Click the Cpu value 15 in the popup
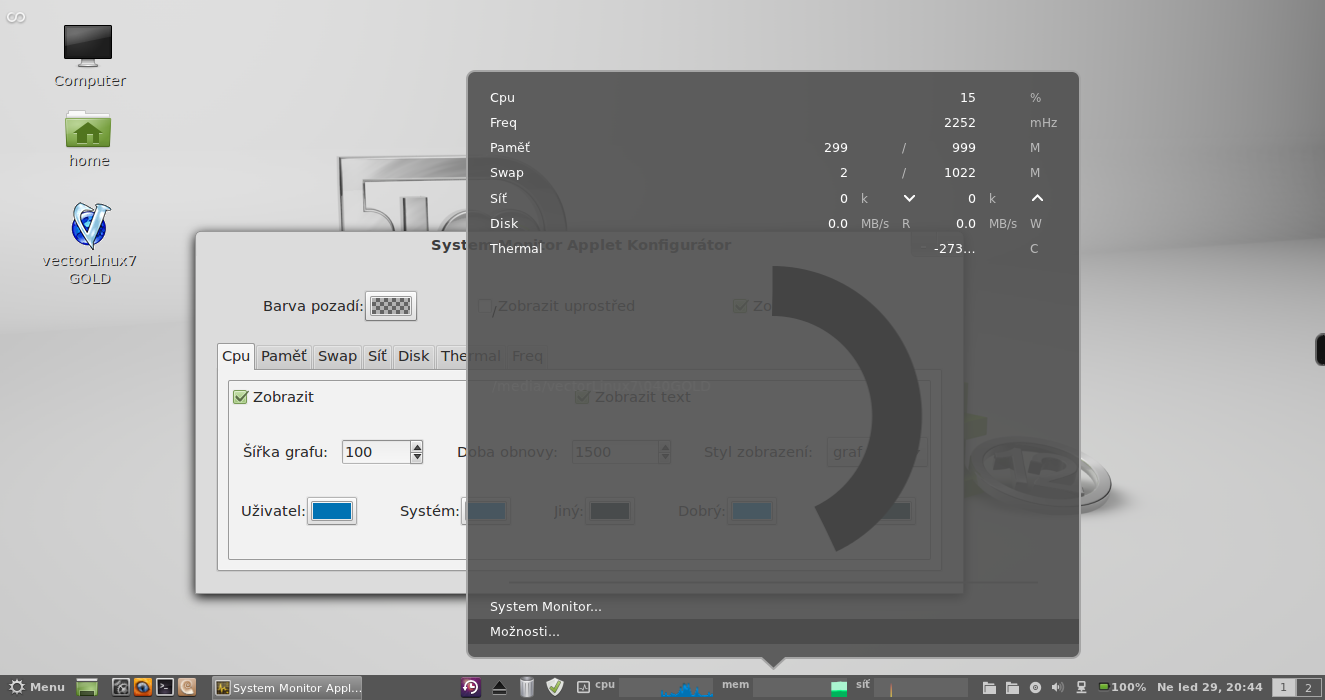The height and width of the screenshot is (700, 1325). pos(968,98)
